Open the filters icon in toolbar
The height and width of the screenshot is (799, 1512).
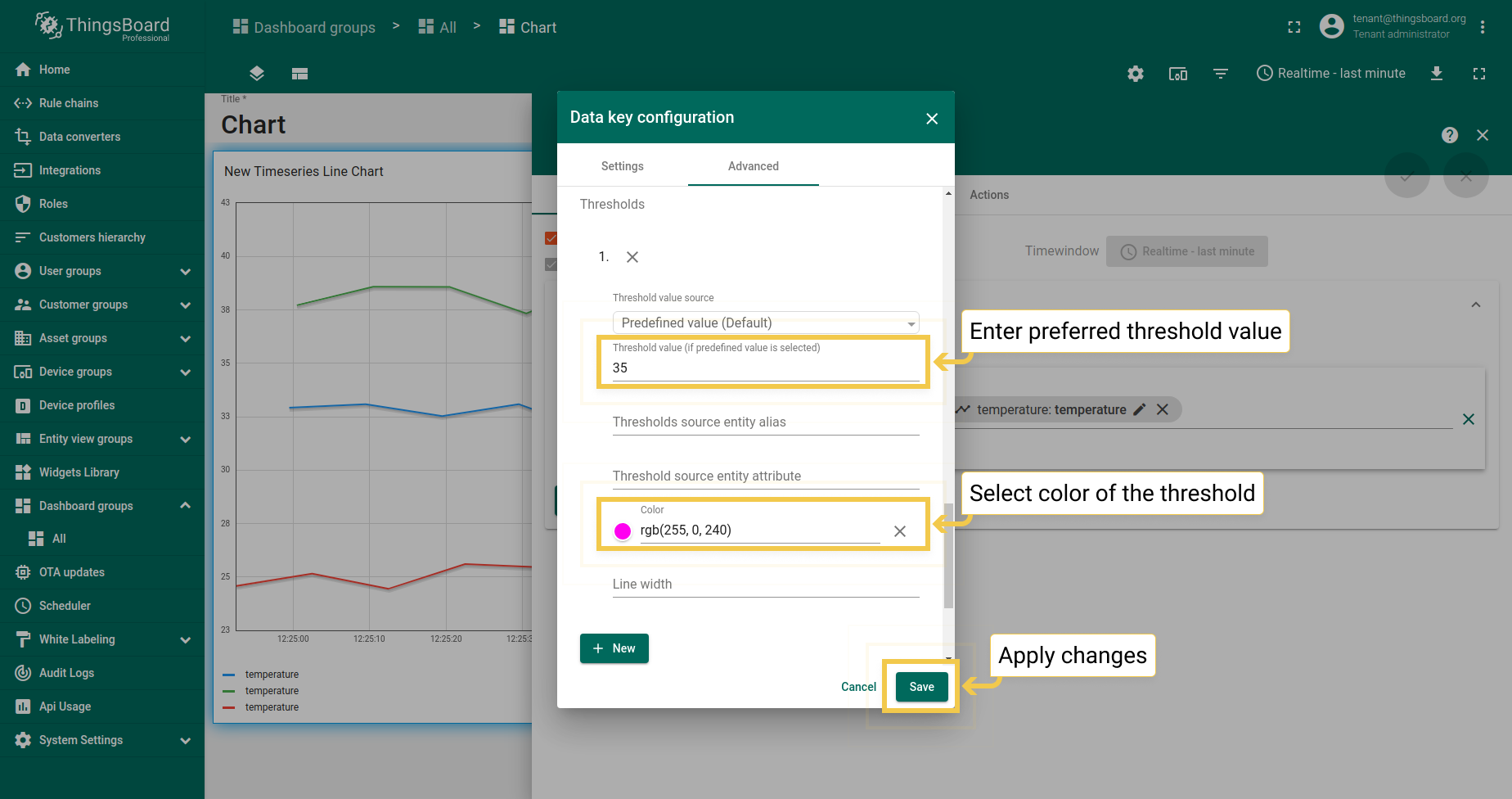[1220, 74]
